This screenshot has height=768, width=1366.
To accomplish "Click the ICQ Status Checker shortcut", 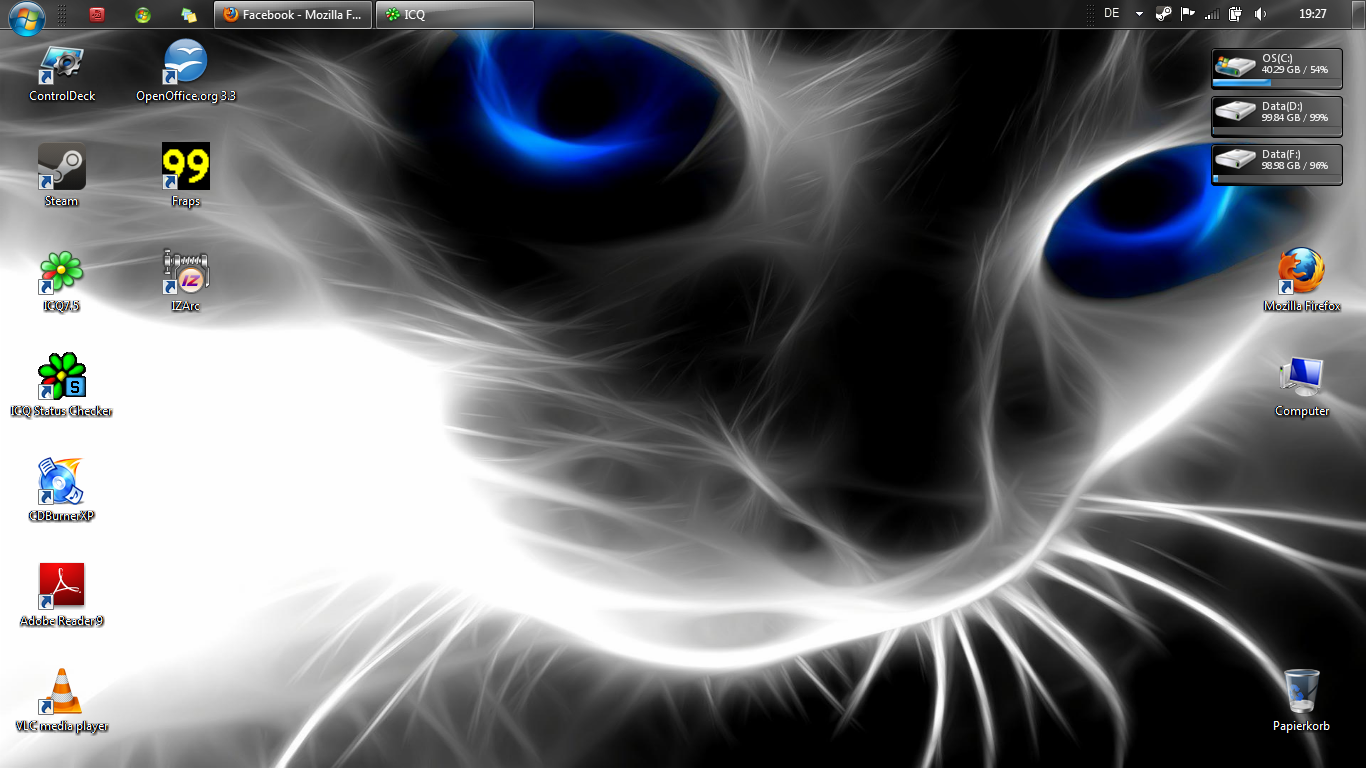I will point(62,378).
